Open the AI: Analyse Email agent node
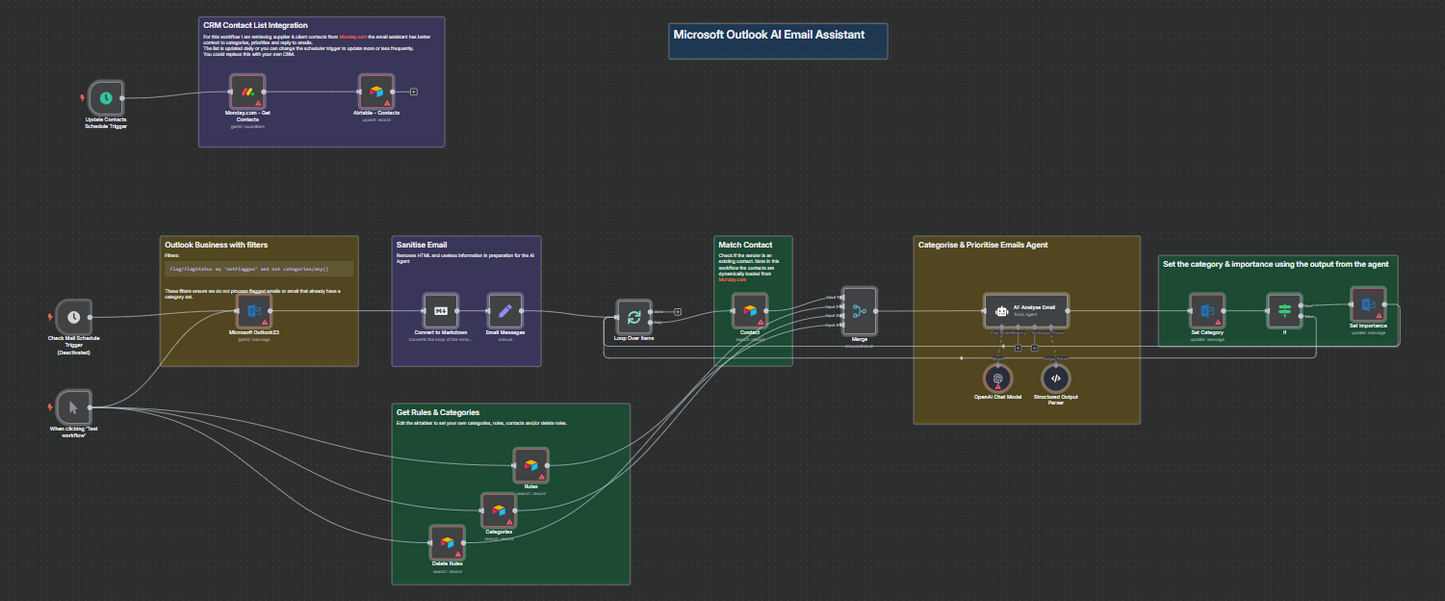 tap(1026, 311)
